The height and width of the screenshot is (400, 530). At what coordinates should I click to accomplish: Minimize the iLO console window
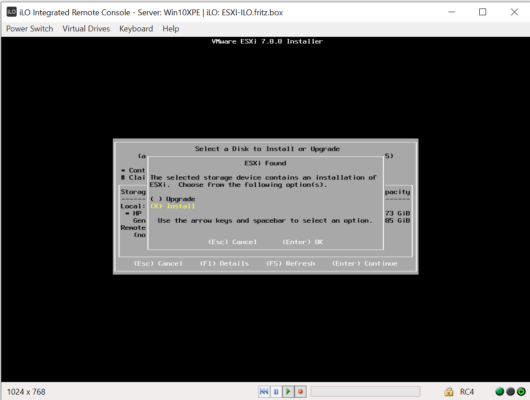(452, 12)
